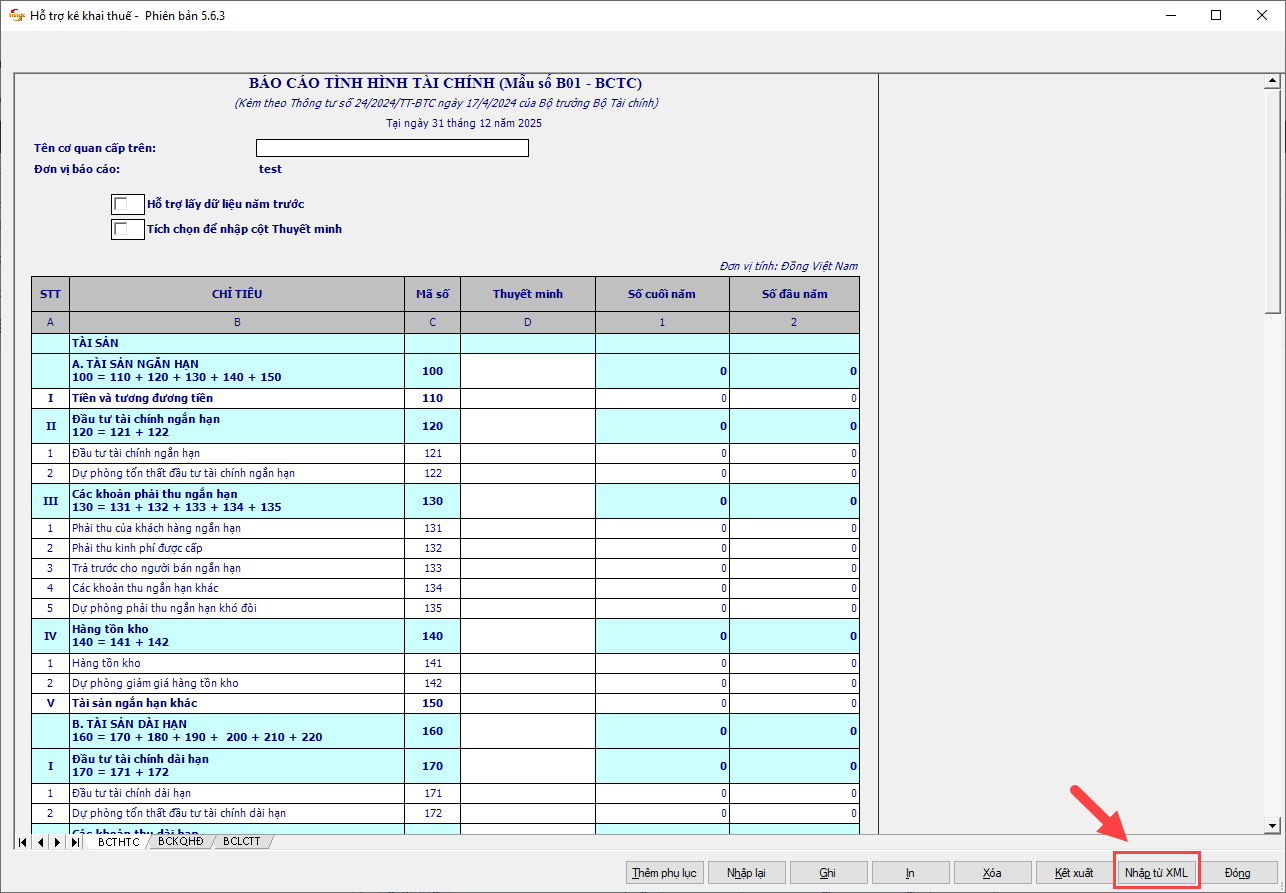This screenshot has height=893, width=1286.
Task: Open the BCLCTT sheet tab
Action: point(242,842)
